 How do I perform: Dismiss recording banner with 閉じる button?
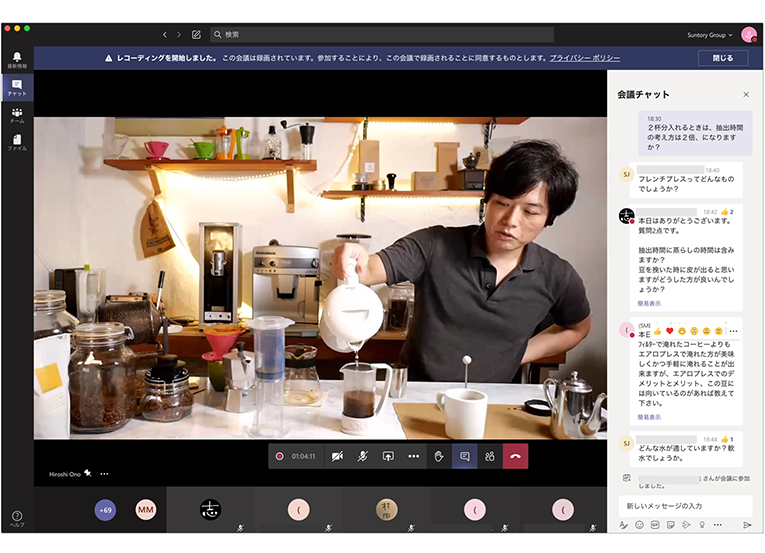click(x=723, y=58)
